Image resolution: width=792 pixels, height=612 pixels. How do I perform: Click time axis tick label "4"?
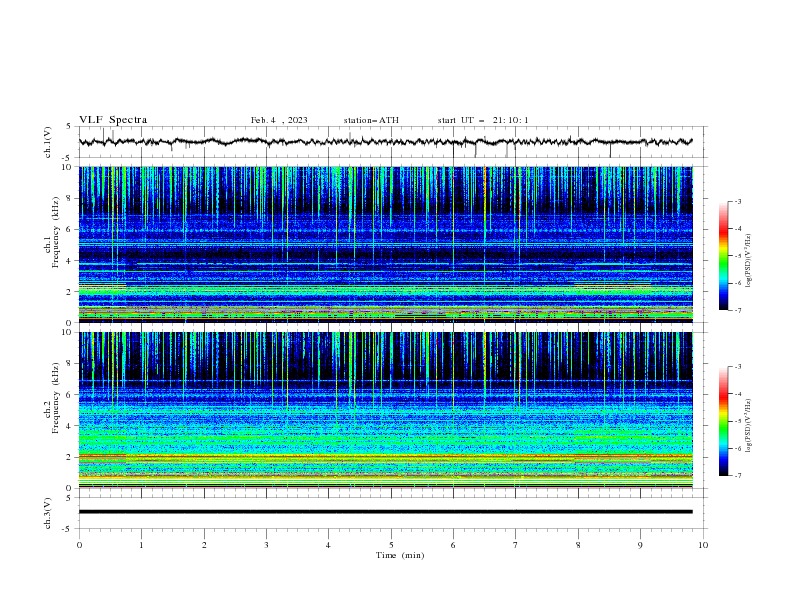(x=328, y=545)
